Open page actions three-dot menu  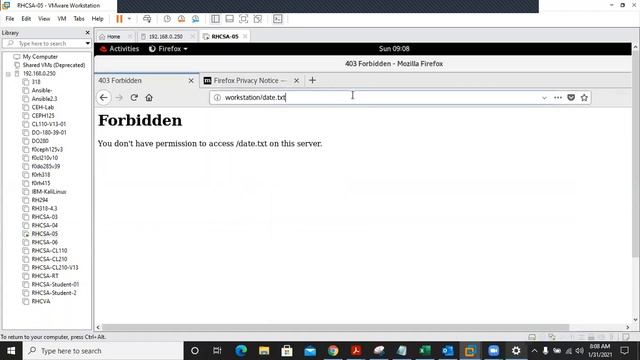tap(558, 98)
